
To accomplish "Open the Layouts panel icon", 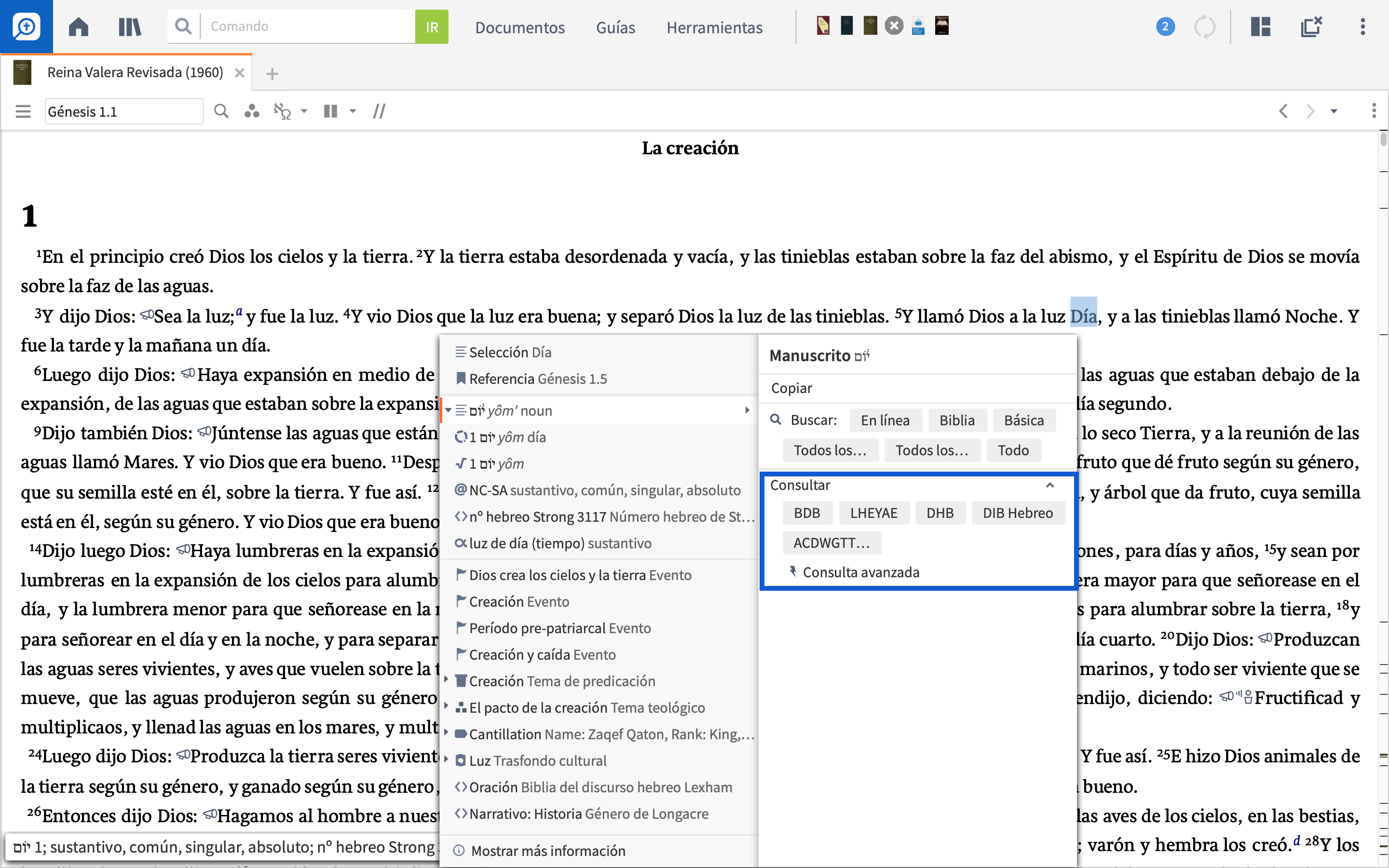I will point(1260,27).
